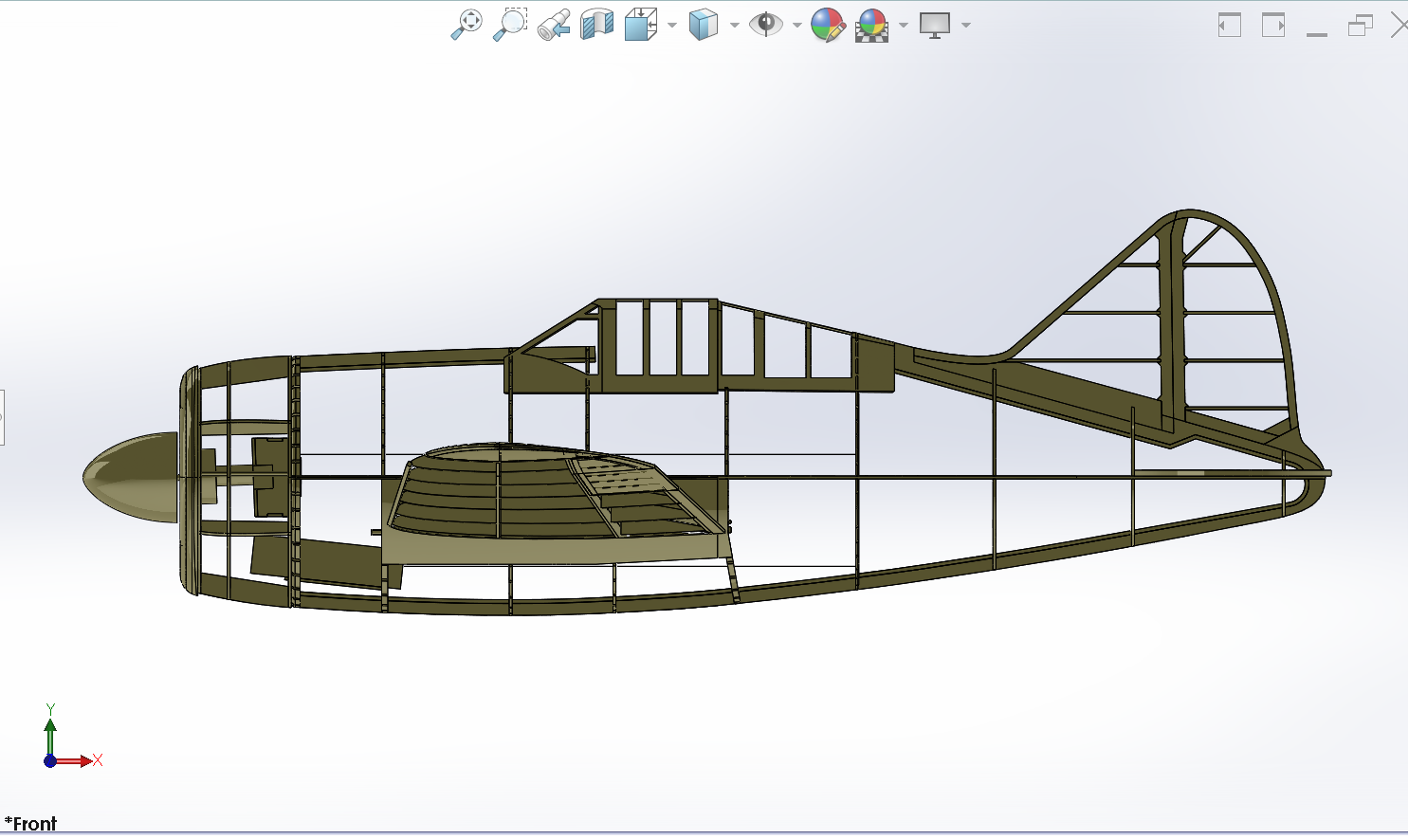
Task: Click the Display Style cube icon
Action: 704,25
